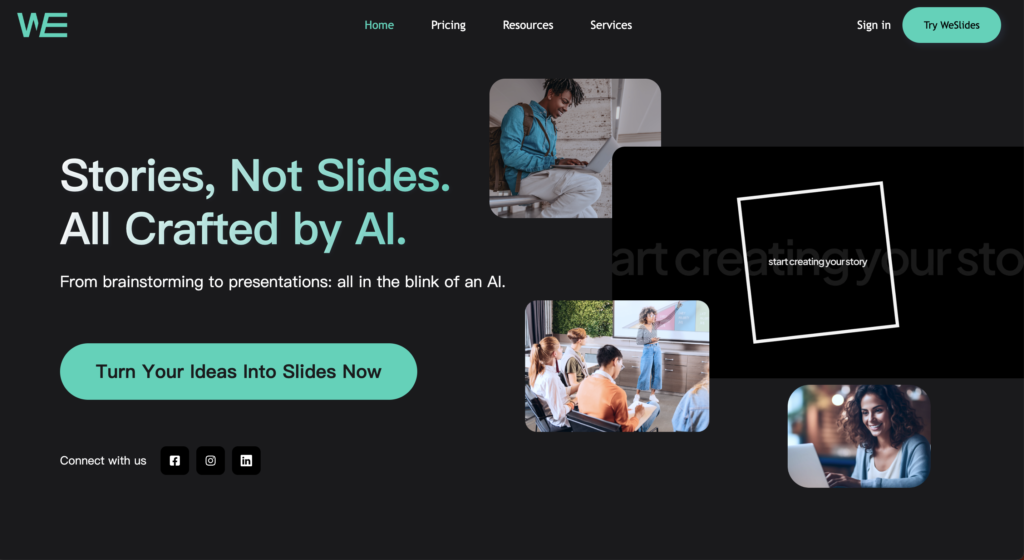Open the Resources menu item
This screenshot has width=1024, height=560.
pos(528,25)
